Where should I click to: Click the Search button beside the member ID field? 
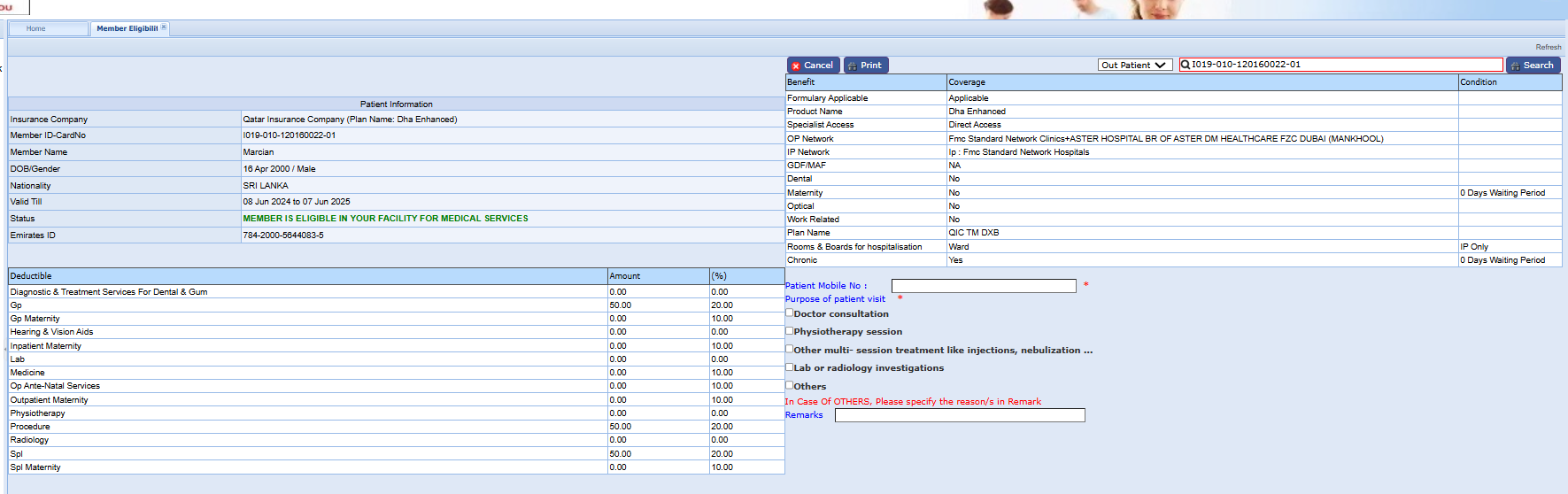click(x=1533, y=66)
